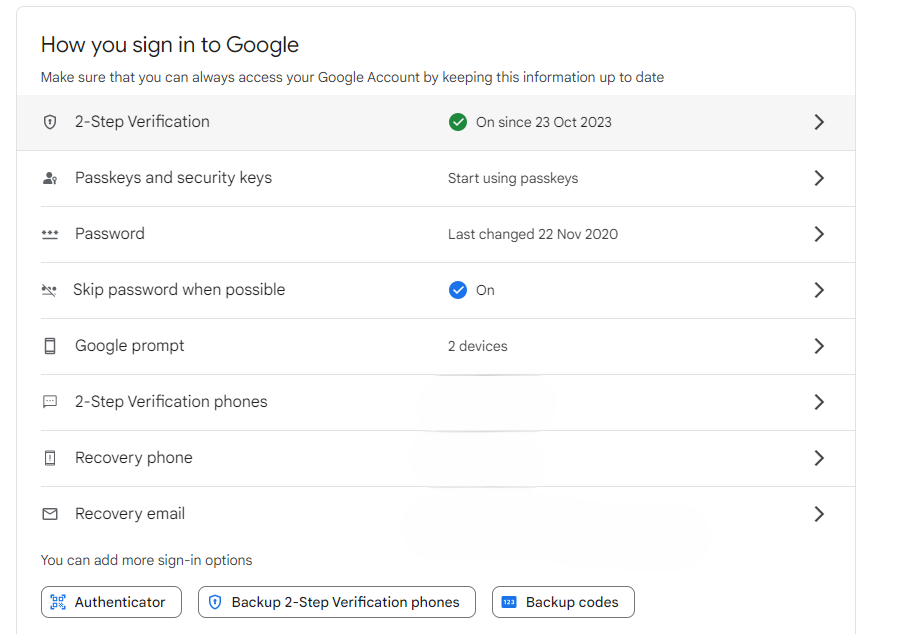918x634 pixels.
Task: Expand 2-Step Verification row with its chevron
Action: click(819, 122)
